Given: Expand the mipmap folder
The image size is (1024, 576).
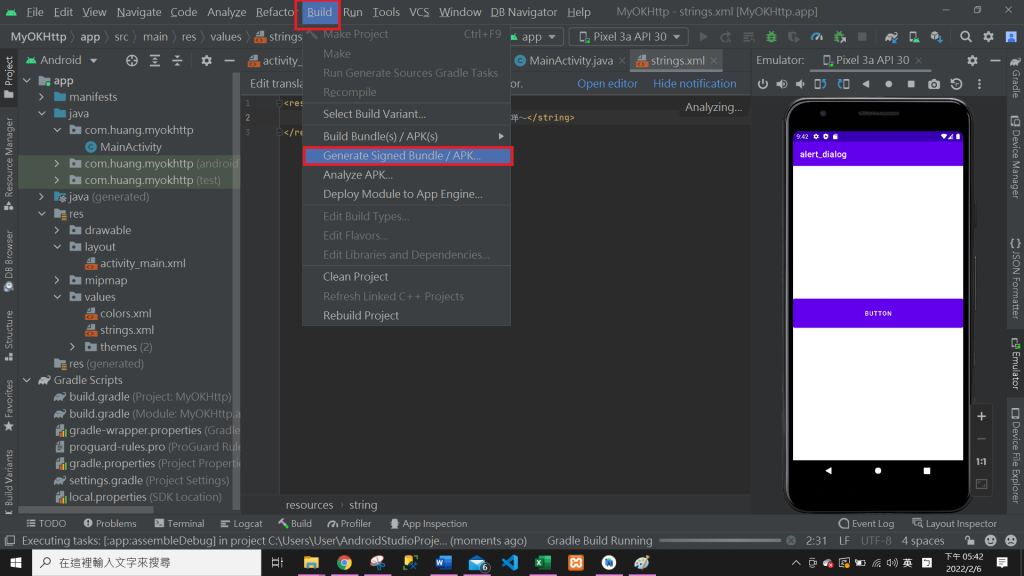Looking at the screenshot, I should (57, 280).
